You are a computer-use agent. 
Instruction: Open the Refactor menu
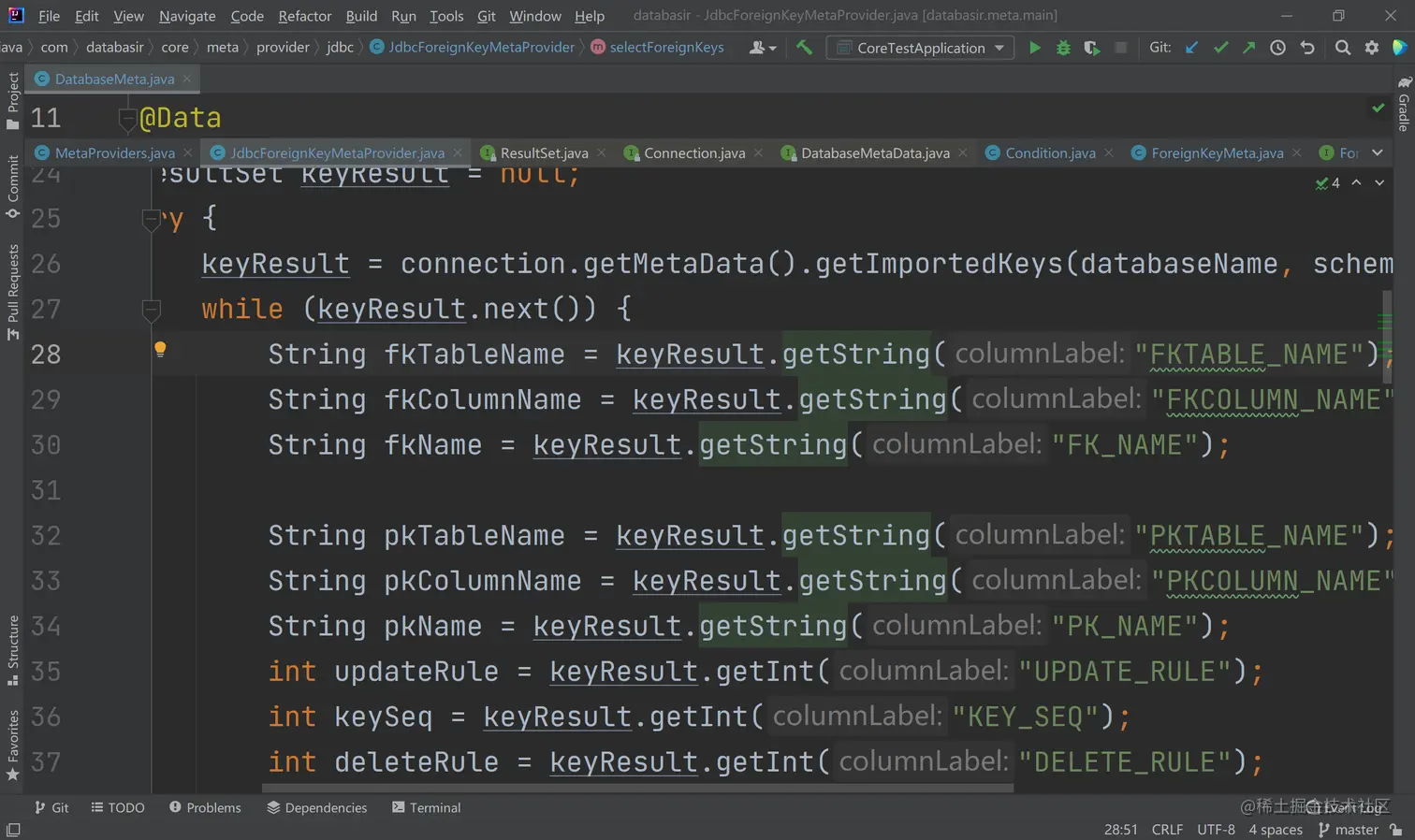tap(305, 16)
